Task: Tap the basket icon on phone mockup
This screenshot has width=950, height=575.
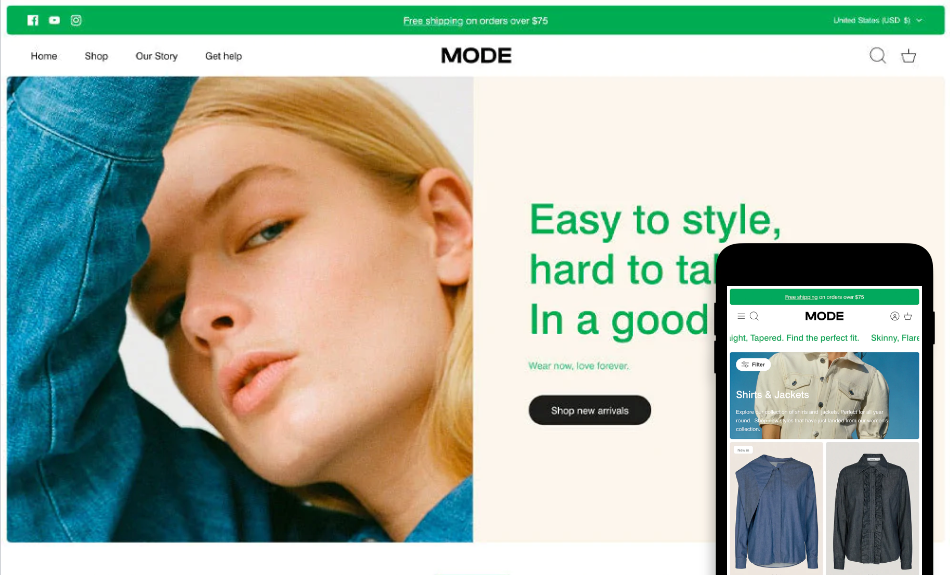Action: (908, 316)
